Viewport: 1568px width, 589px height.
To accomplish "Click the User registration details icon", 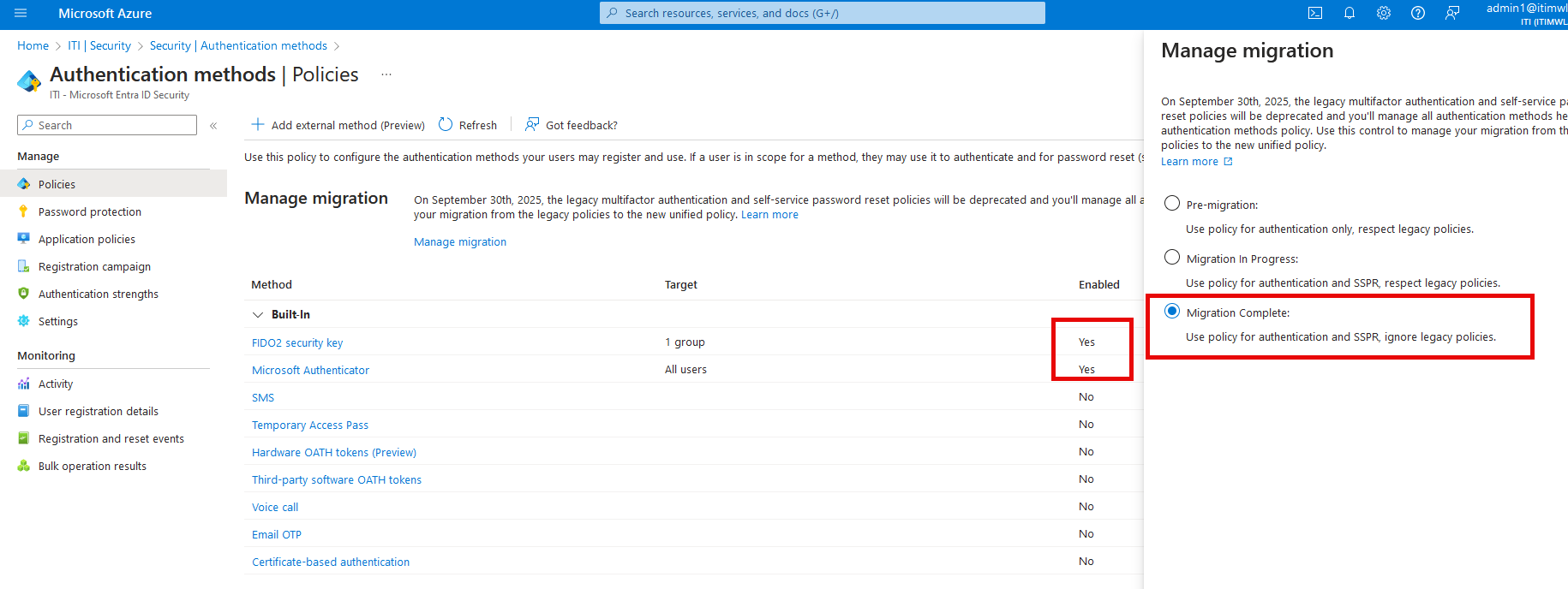I will (24, 411).
